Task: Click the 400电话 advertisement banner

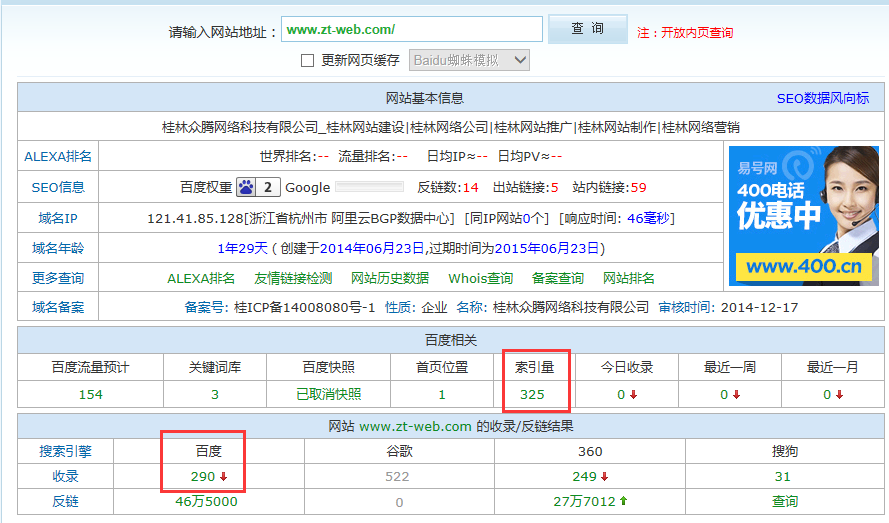Action: 803,216
